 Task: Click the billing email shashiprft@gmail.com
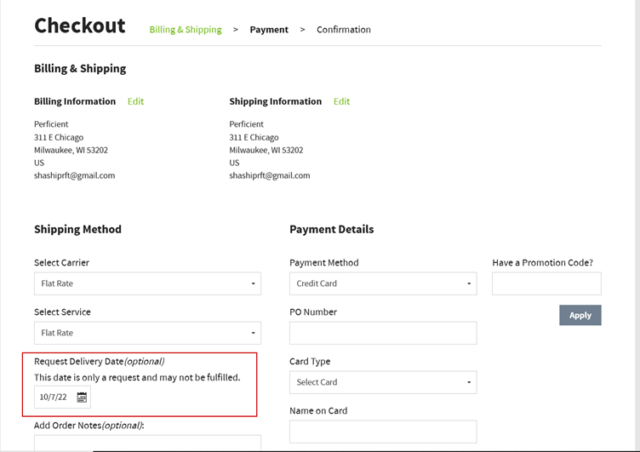tap(74, 176)
